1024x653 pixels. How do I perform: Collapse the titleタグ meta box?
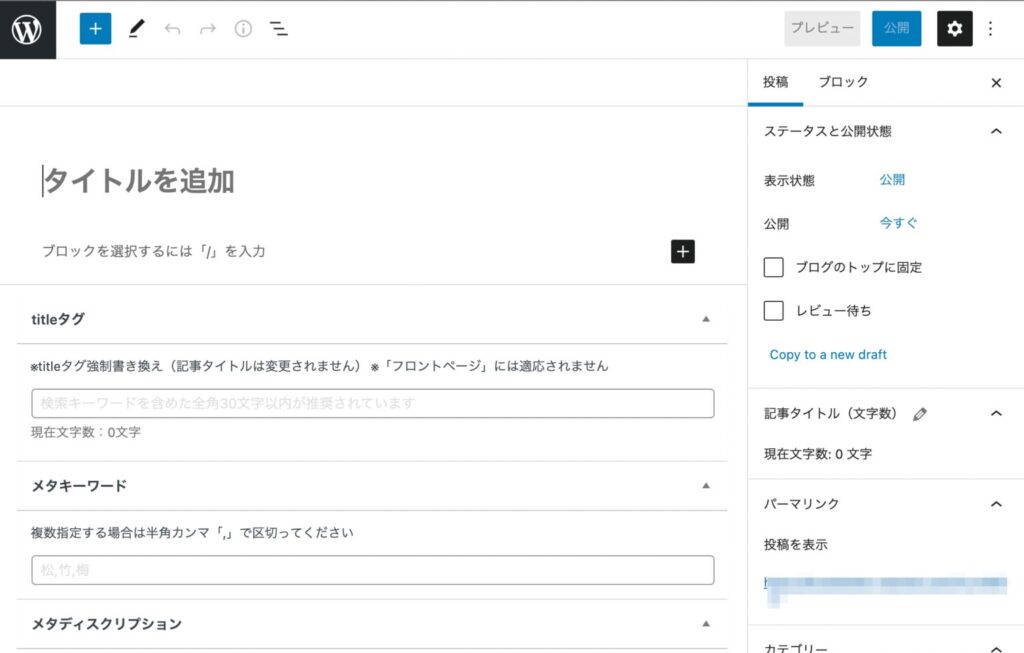click(706, 319)
